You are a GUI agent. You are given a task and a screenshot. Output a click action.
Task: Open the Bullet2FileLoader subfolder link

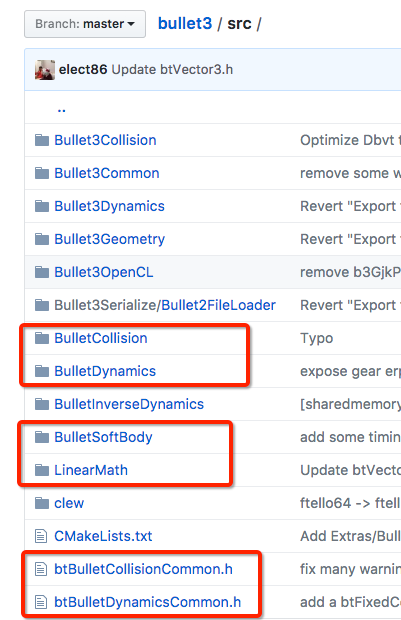click(x=218, y=305)
